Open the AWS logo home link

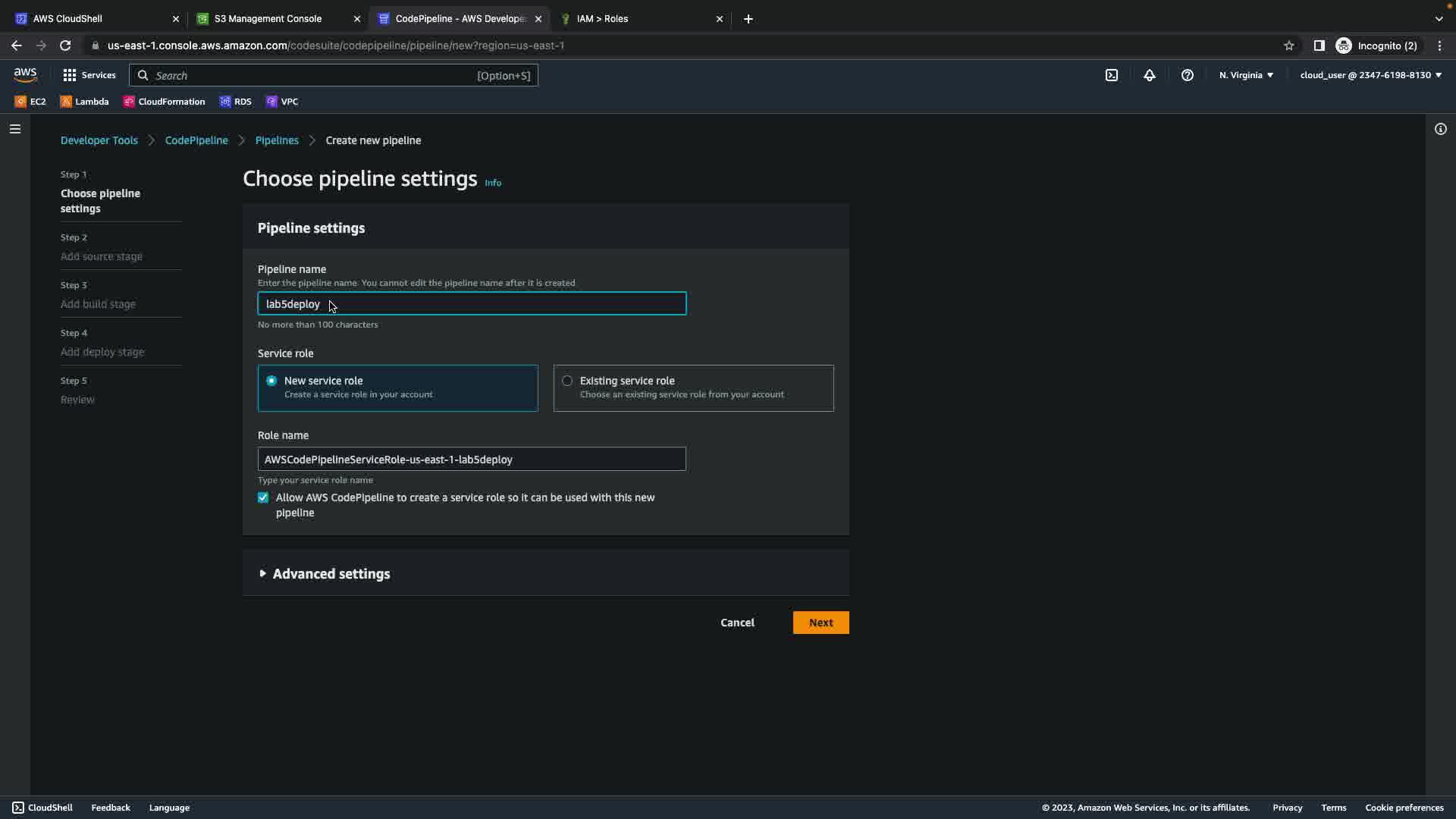tap(25, 74)
